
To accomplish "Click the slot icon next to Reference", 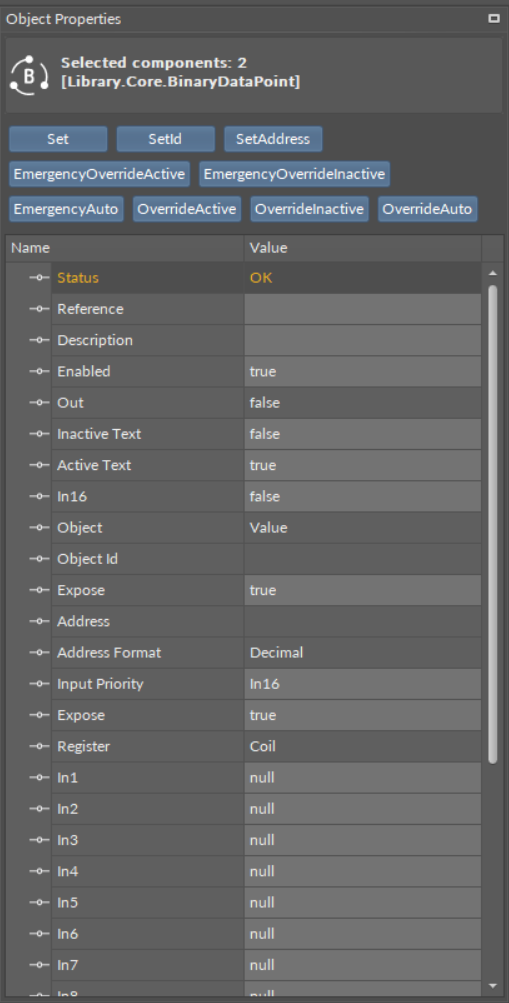I will click(40, 309).
